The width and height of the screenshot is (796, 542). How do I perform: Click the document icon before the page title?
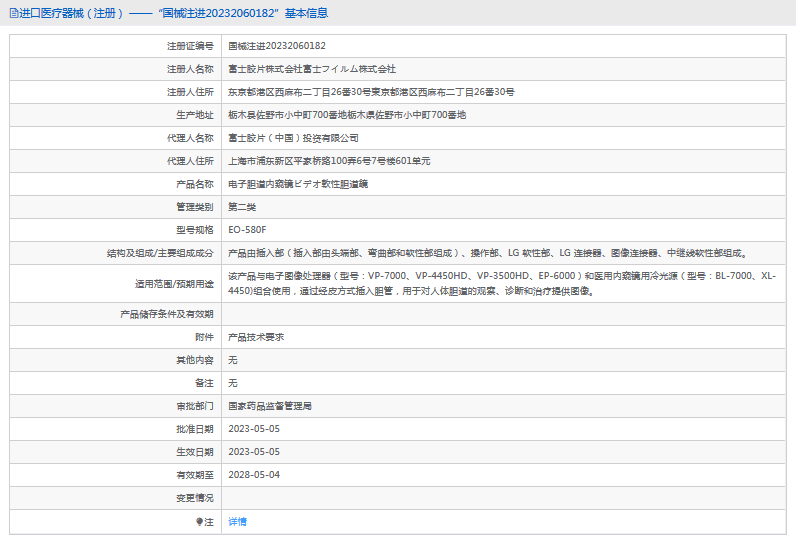pyautogui.click(x=13, y=13)
